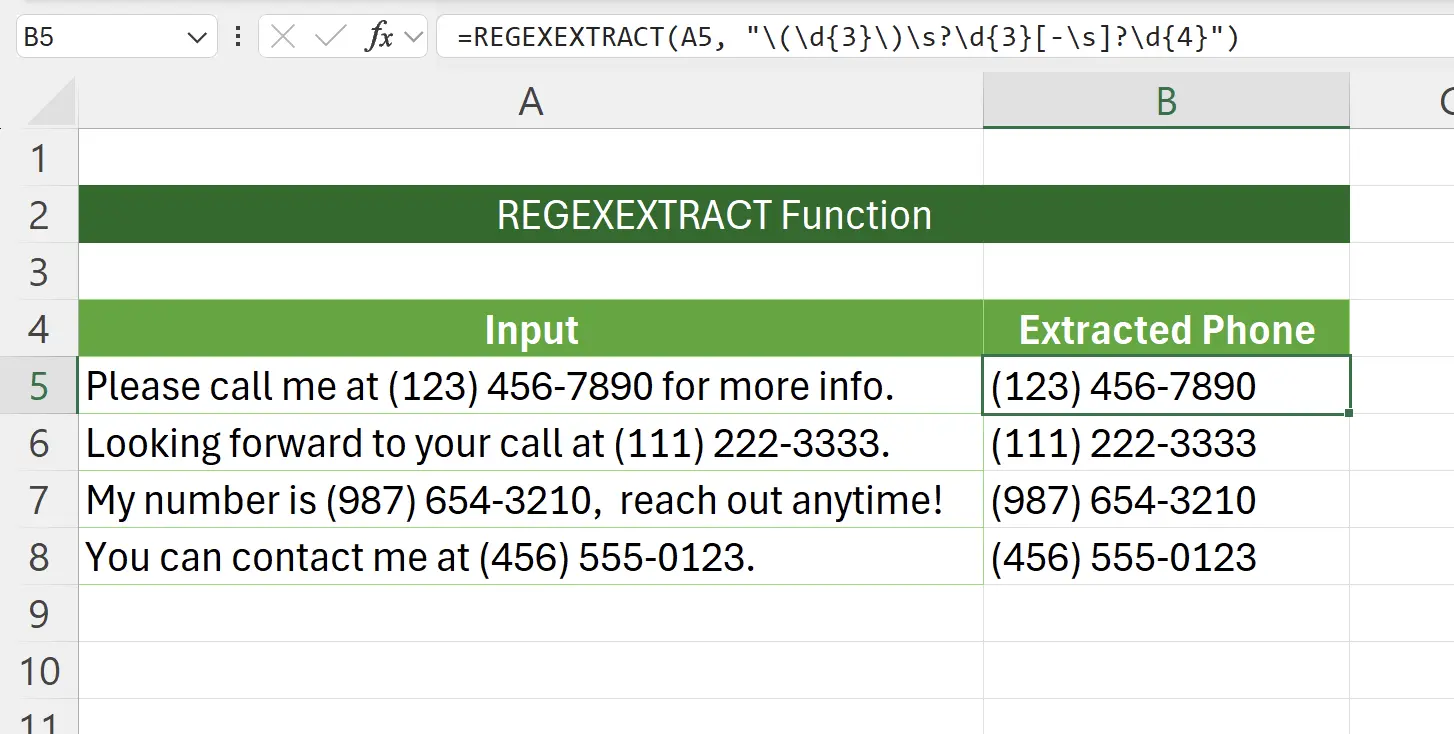This screenshot has width=1454, height=734.
Task: Select the Extracted Phone header cell
Action: click(1166, 328)
